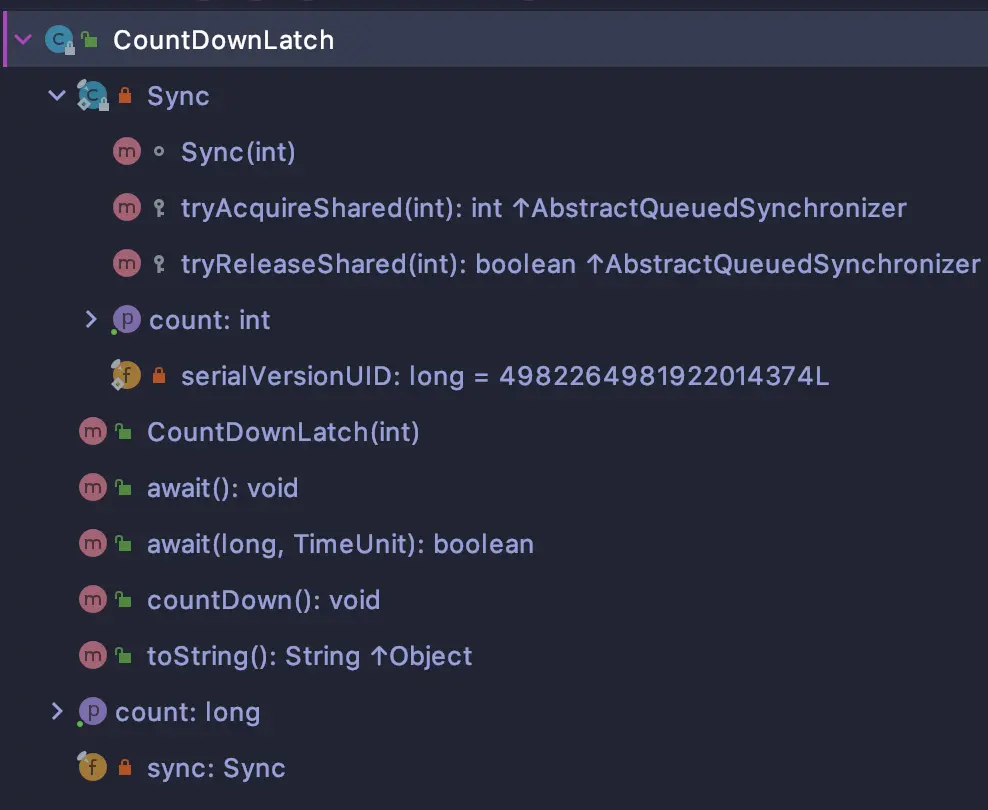The height and width of the screenshot is (810, 988).
Task: Expand the count: long property
Action: [57, 712]
